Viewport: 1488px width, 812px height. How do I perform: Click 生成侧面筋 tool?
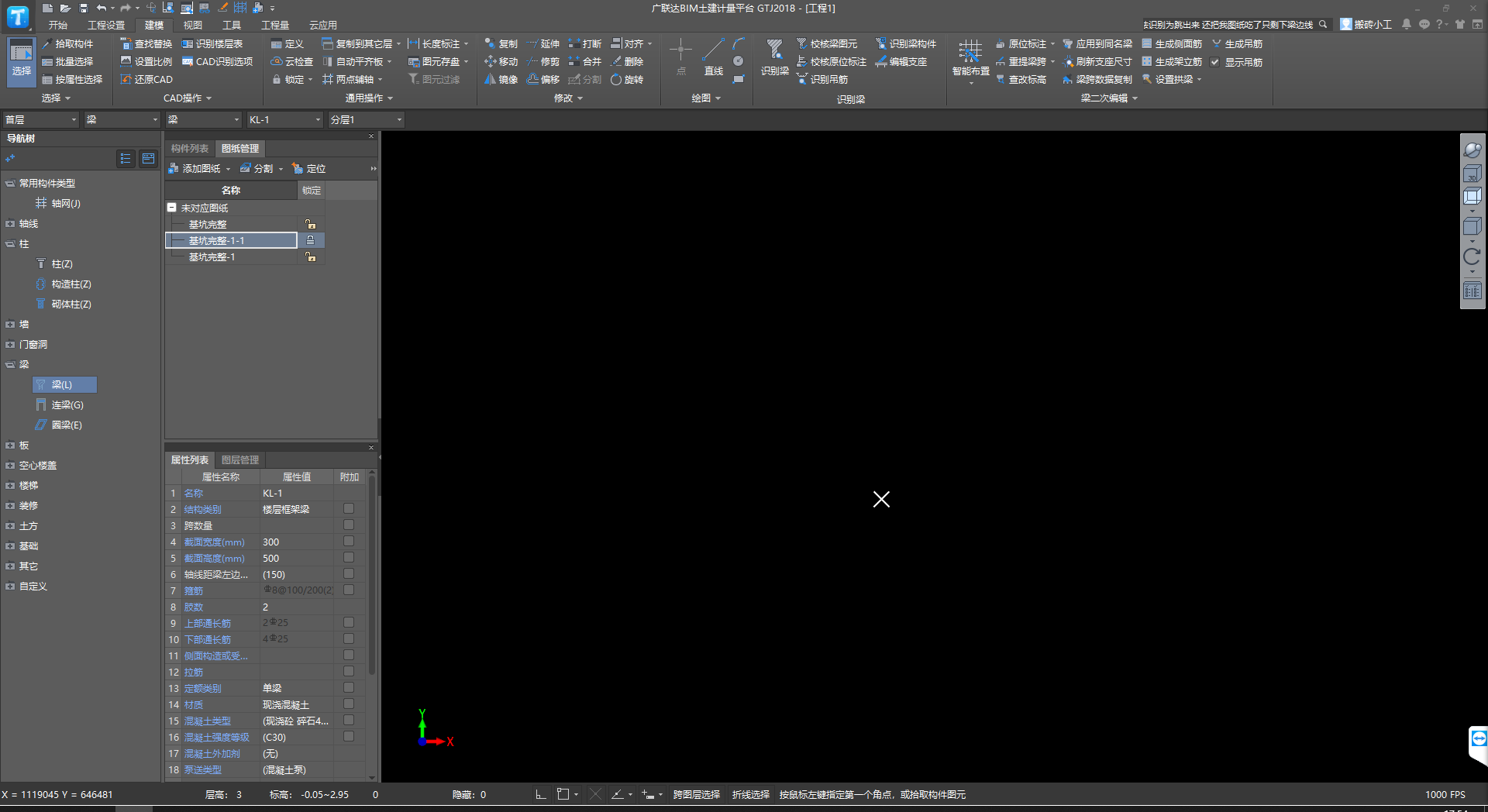[1172, 44]
